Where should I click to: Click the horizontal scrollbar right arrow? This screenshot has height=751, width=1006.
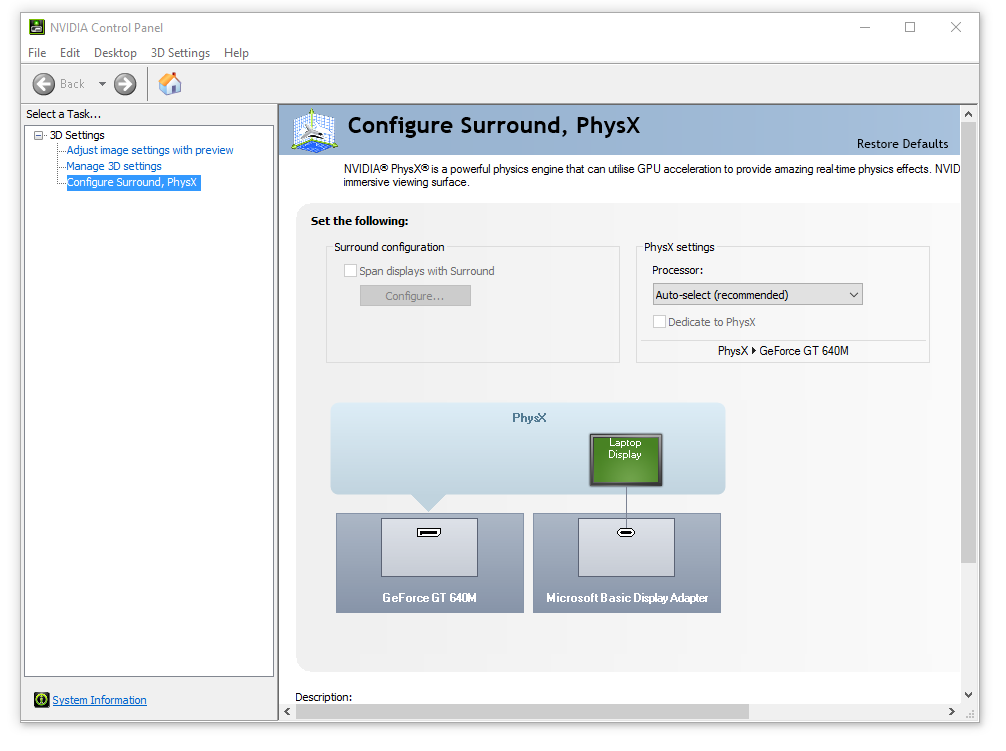click(x=951, y=711)
